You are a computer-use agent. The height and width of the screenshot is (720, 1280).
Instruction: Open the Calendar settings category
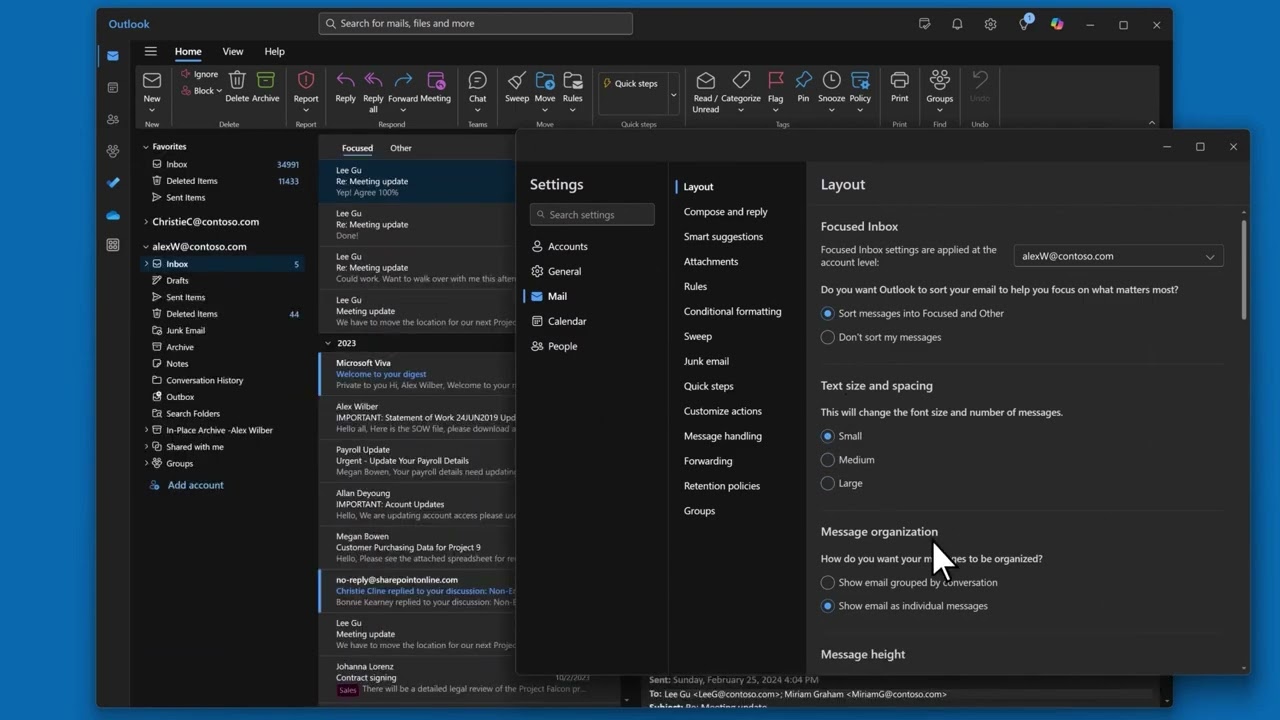(567, 321)
